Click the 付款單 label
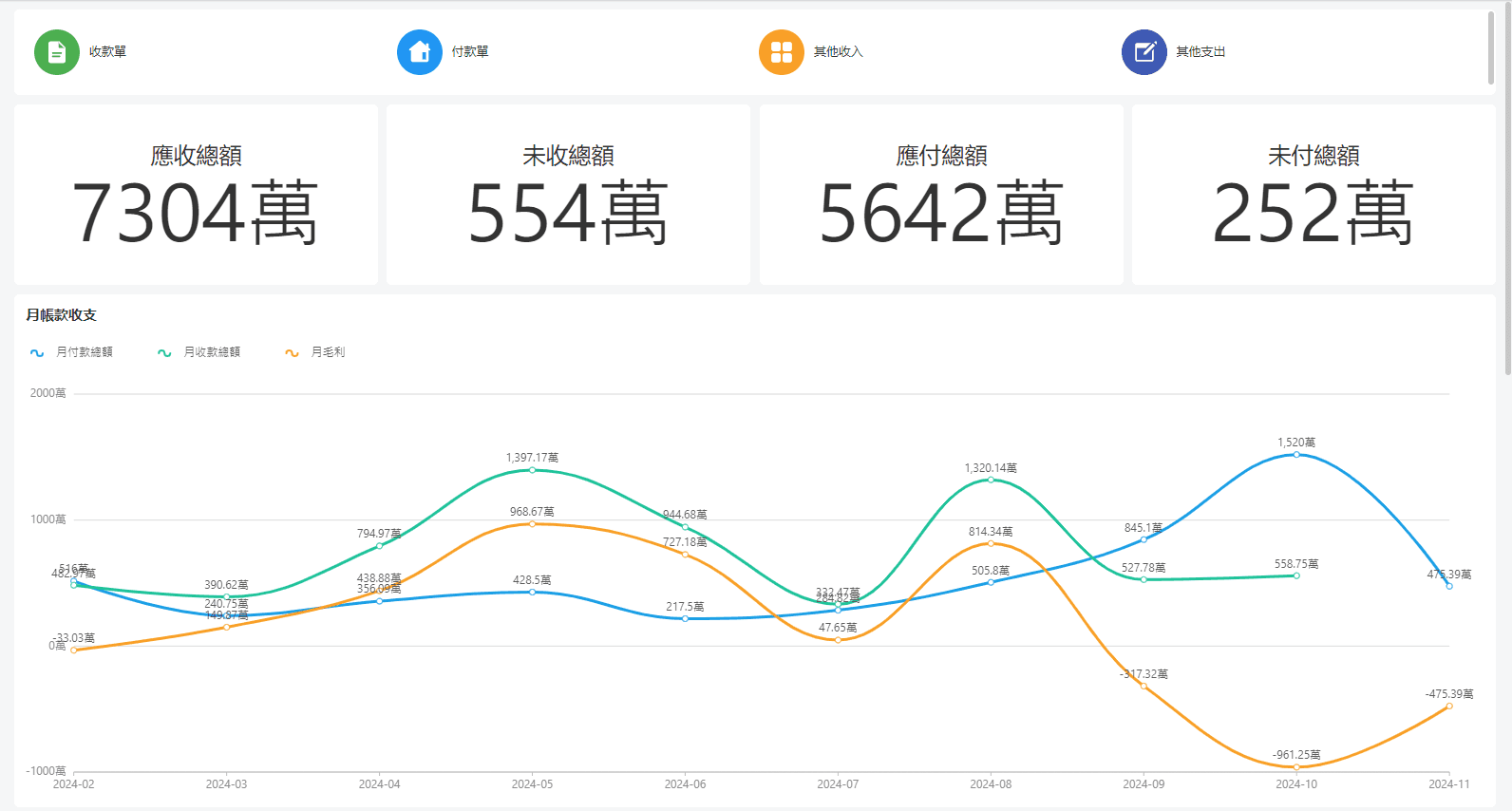 [470, 52]
